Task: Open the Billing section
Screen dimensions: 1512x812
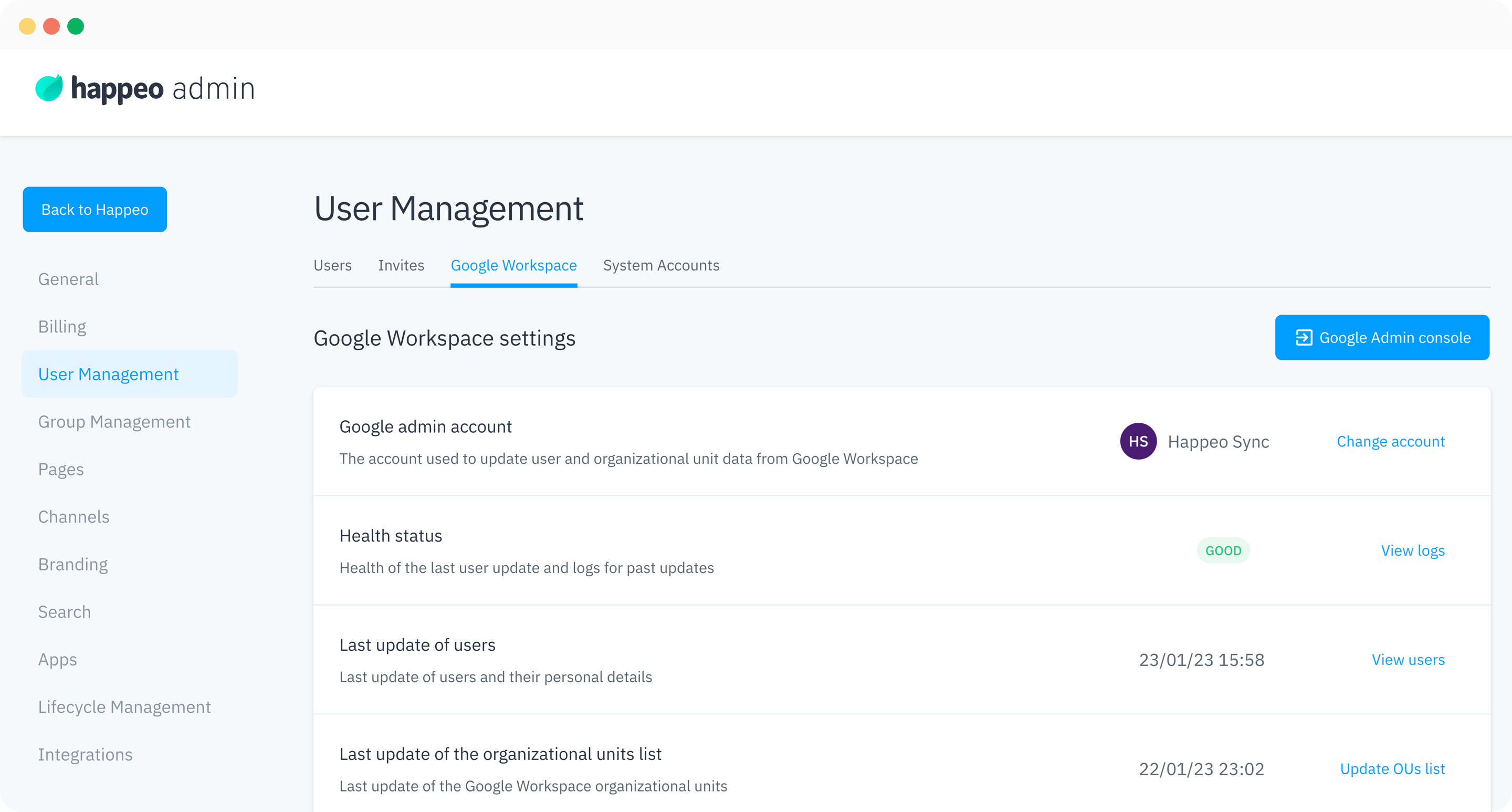Action: click(61, 327)
